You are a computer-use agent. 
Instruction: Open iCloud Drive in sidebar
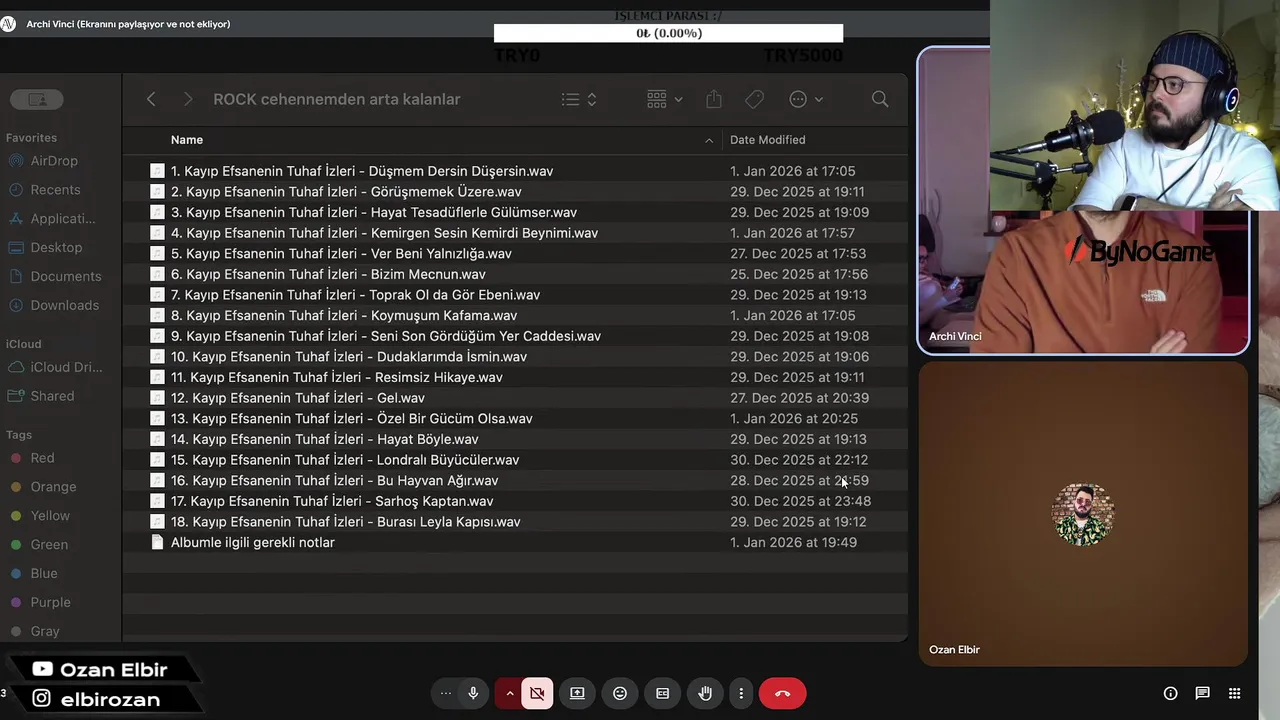click(55, 367)
